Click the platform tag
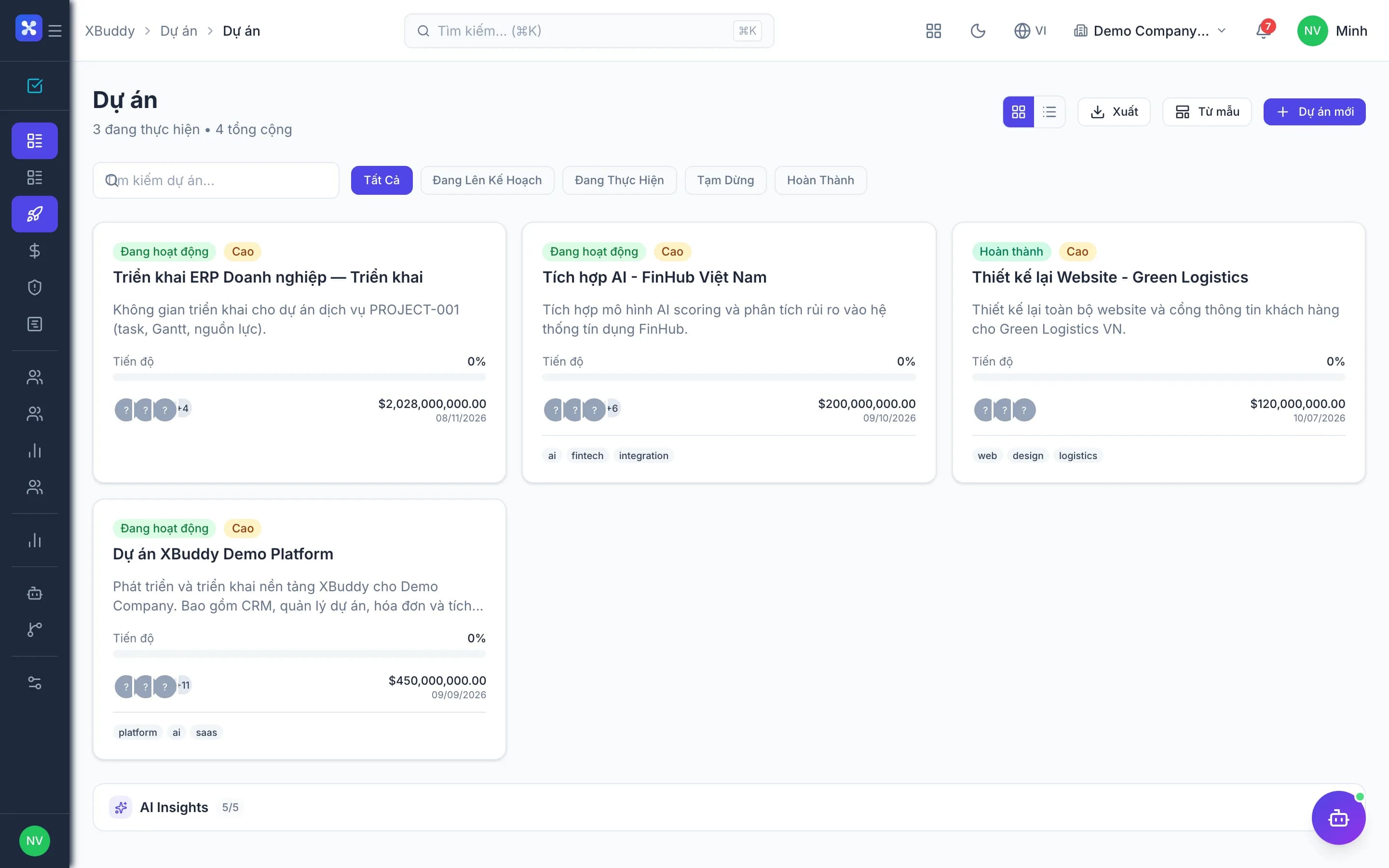Image resolution: width=1389 pixels, height=868 pixels. pos(138,732)
